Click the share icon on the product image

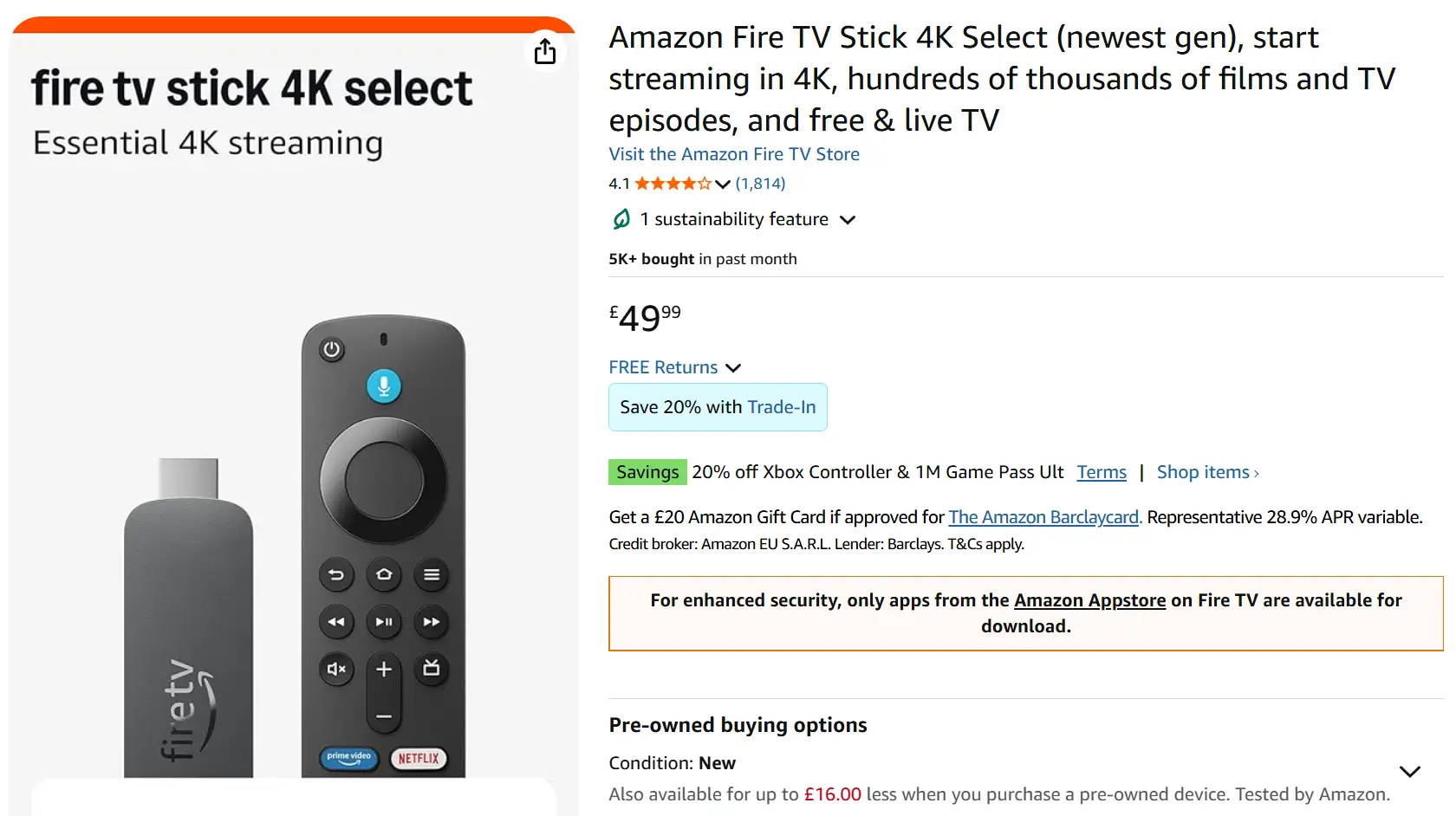[x=545, y=51]
